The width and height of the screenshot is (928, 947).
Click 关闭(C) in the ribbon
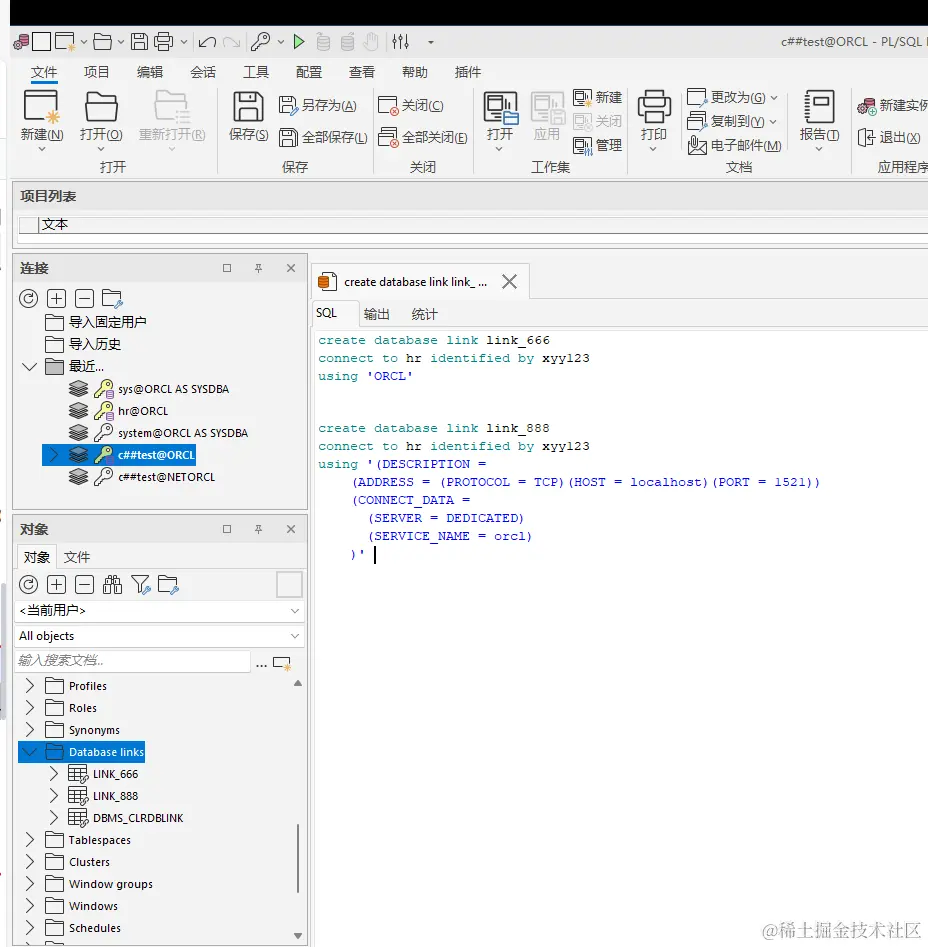point(411,106)
